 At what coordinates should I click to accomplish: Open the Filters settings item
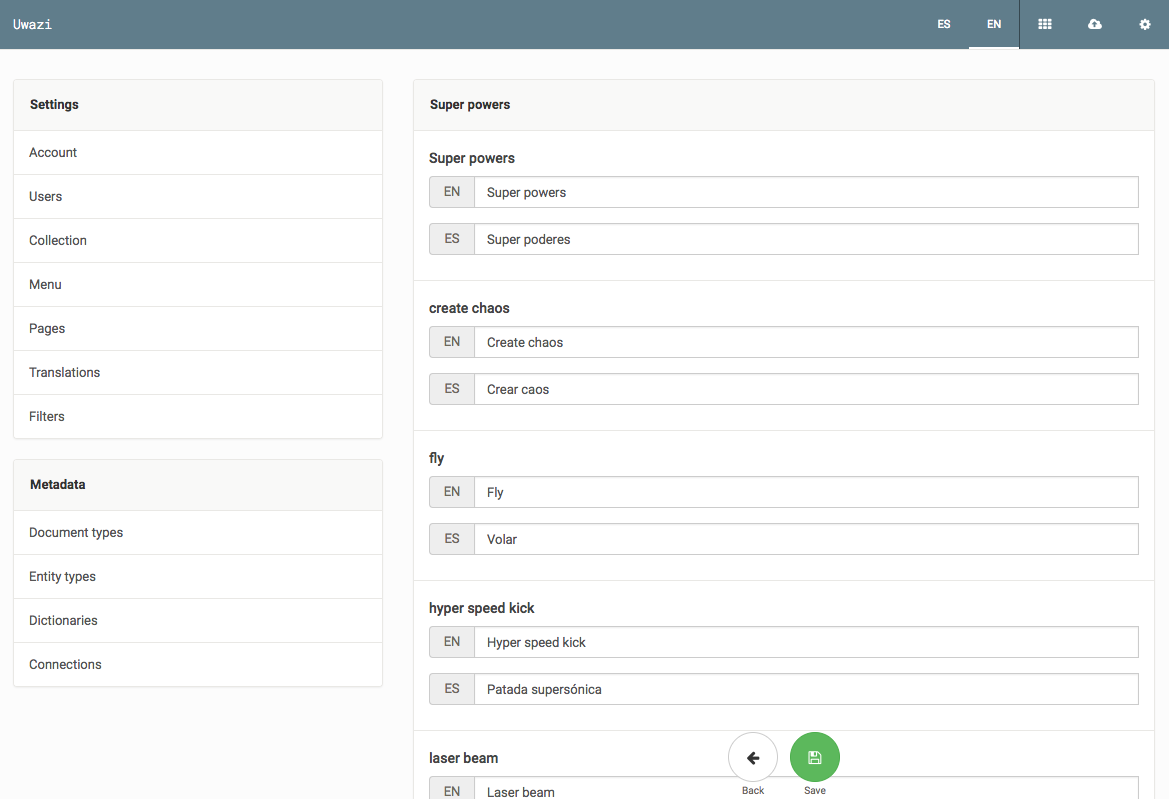pyautogui.click(x=47, y=417)
